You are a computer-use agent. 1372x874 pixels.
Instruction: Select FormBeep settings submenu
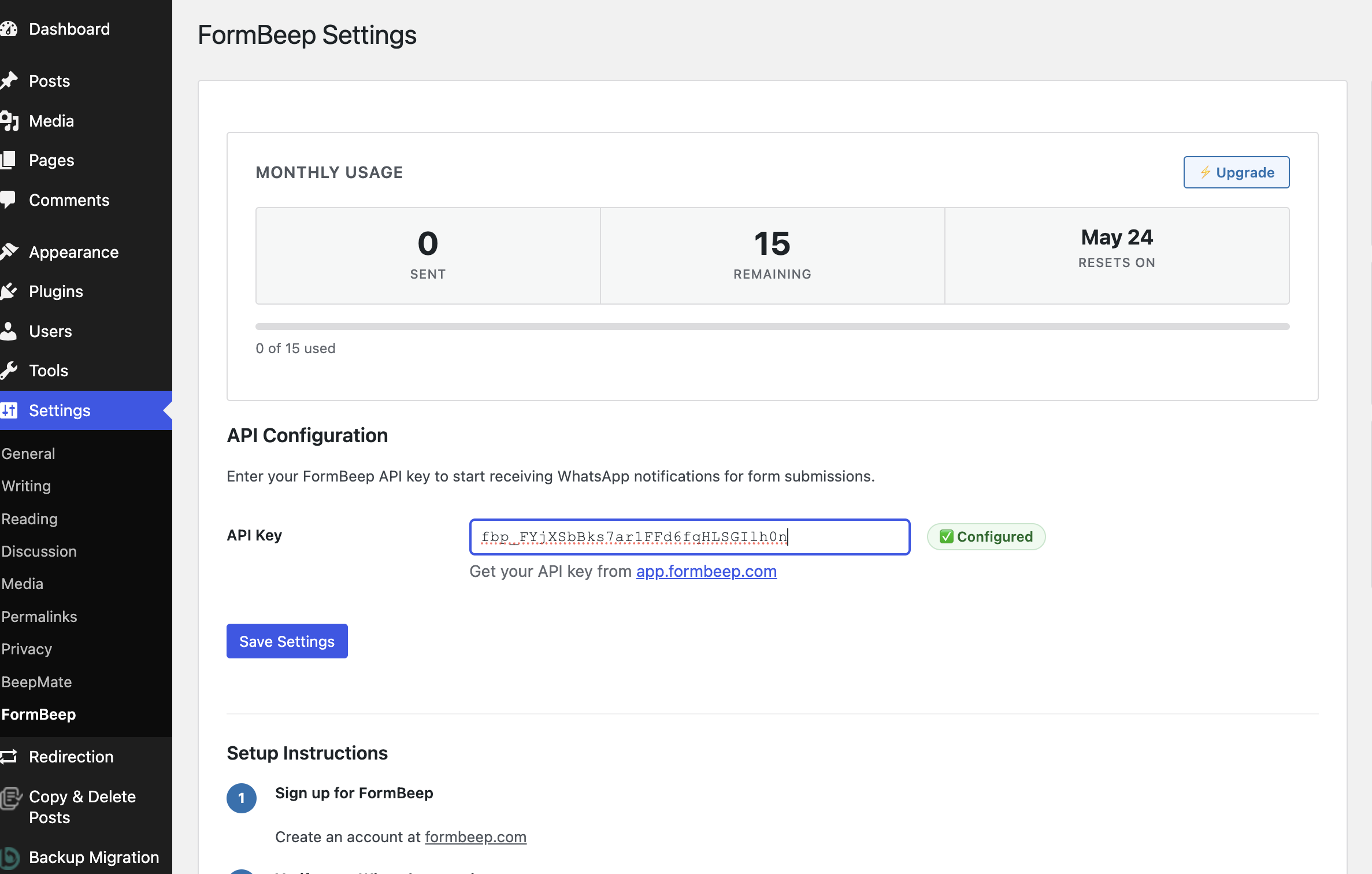pyautogui.click(x=39, y=714)
